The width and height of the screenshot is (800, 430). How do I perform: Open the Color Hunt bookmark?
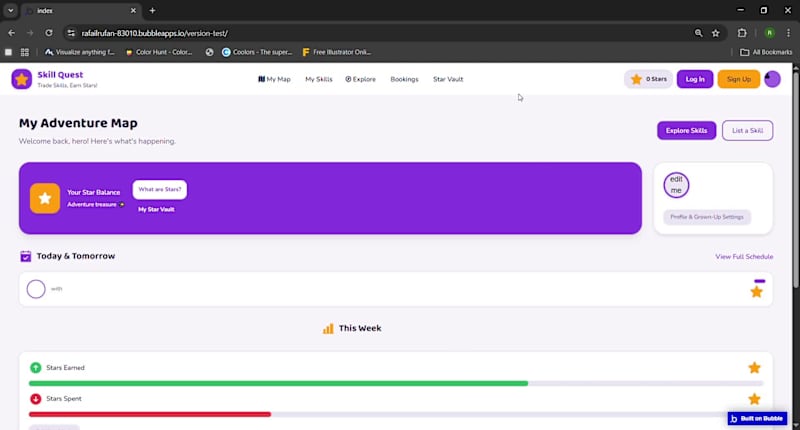[x=159, y=52]
